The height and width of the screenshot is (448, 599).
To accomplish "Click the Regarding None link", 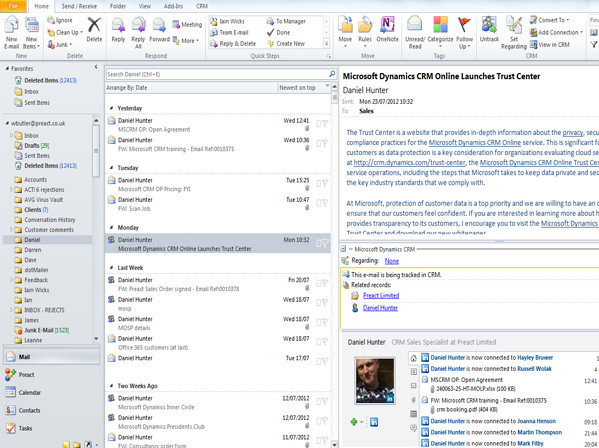I will coord(392,261).
